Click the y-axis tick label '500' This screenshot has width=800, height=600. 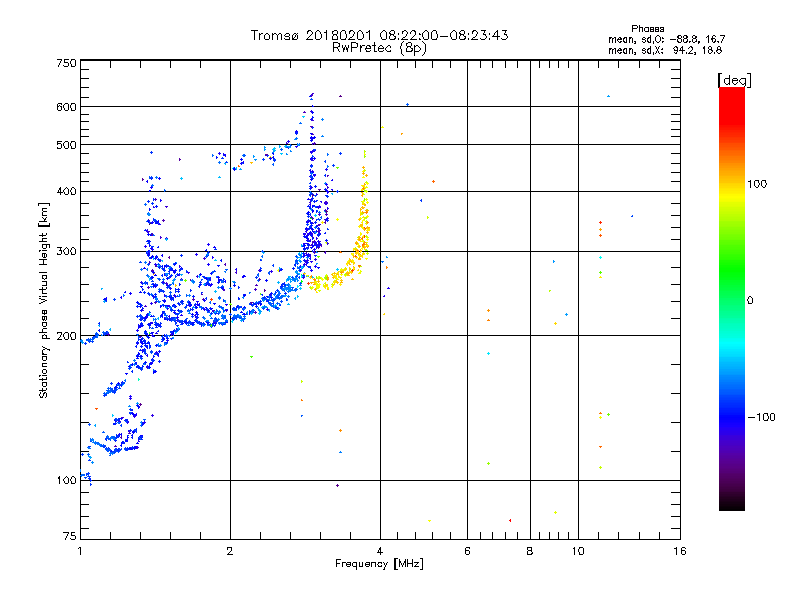coord(66,145)
